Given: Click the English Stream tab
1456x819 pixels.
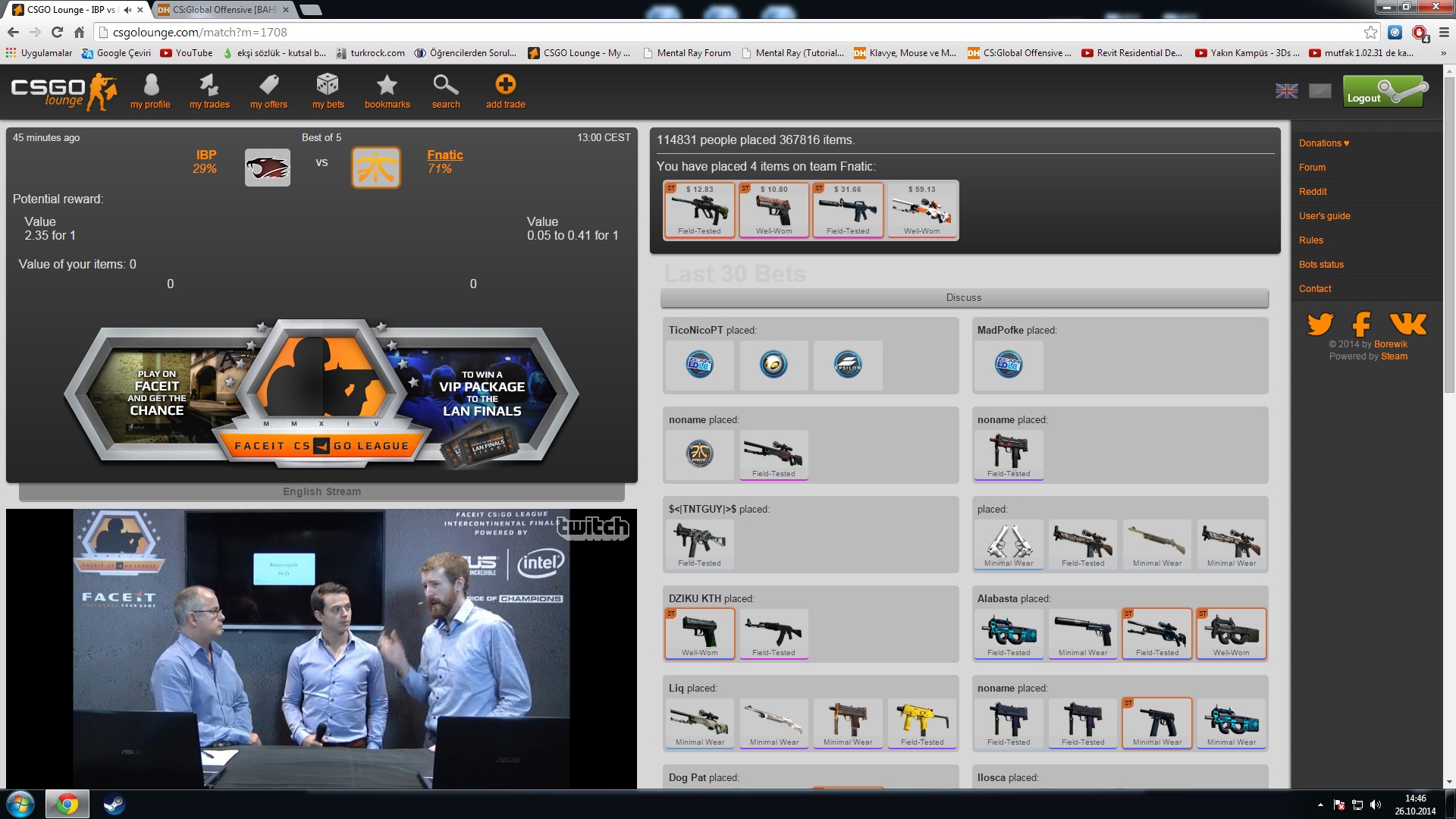Looking at the screenshot, I should pyautogui.click(x=322, y=491).
